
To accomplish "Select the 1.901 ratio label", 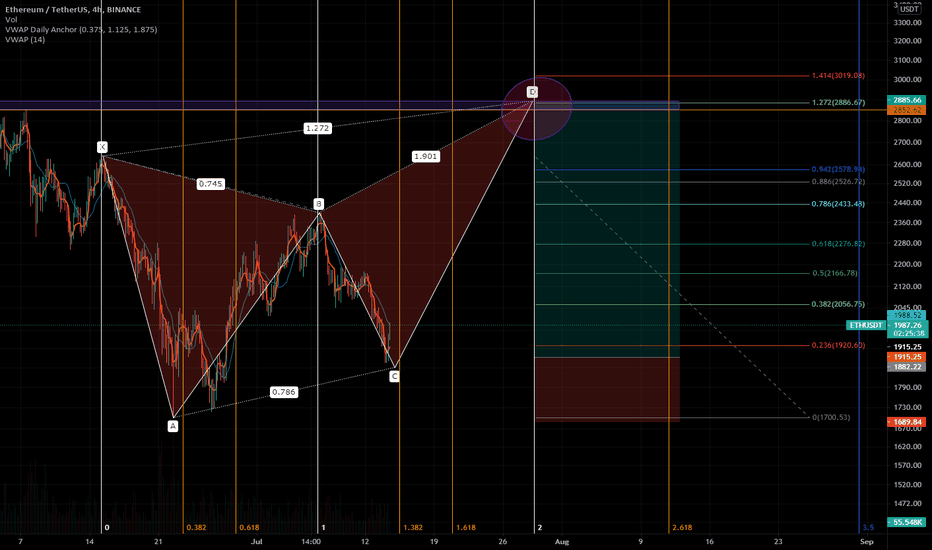I will click(426, 156).
